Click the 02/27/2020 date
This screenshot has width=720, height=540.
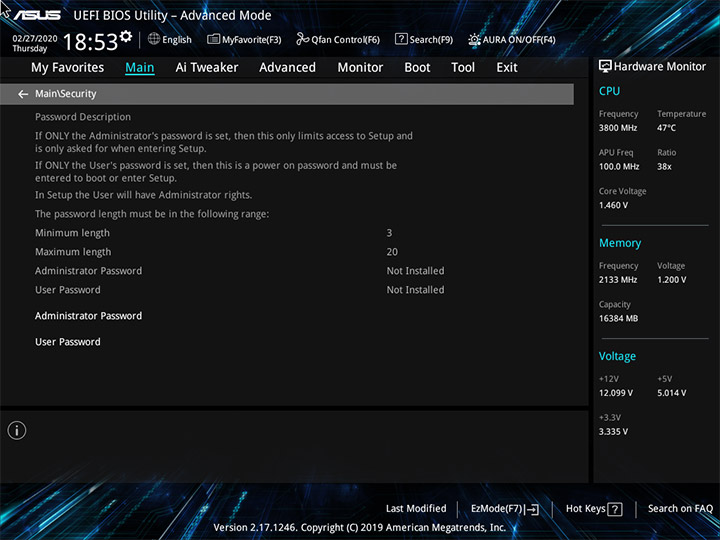pyautogui.click(x=34, y=39)
